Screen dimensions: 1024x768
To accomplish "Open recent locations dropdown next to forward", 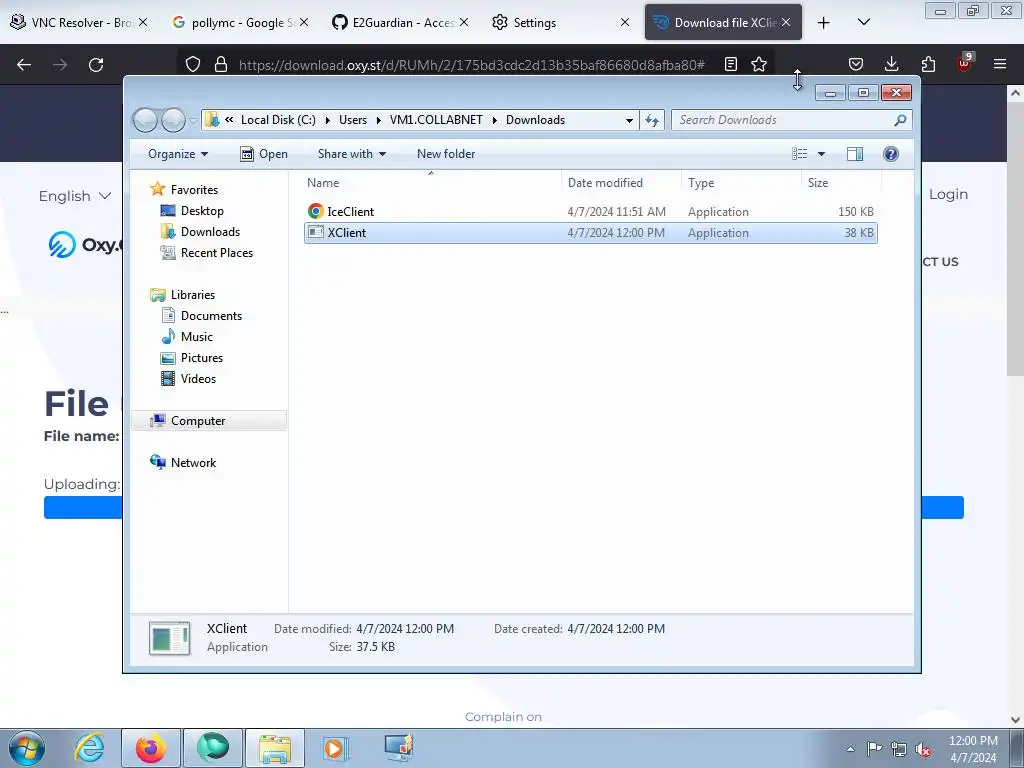I will pyautogui.click(x=193, y=121).
